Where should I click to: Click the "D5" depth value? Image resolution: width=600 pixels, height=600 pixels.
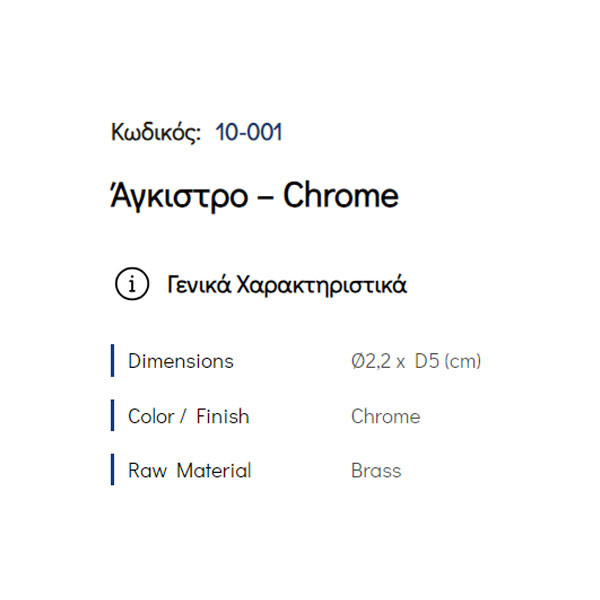pos(426,361)
